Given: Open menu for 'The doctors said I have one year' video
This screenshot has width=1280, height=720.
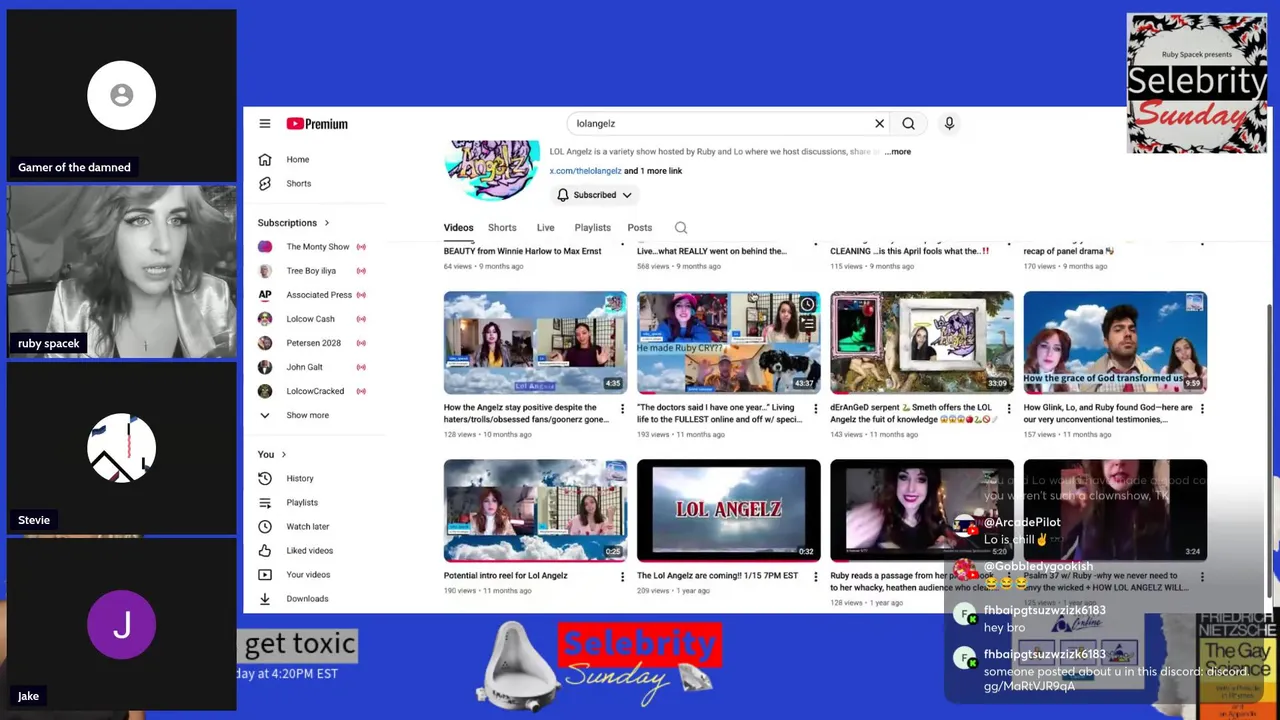Looking at the screenshot, I should (815, 409).
